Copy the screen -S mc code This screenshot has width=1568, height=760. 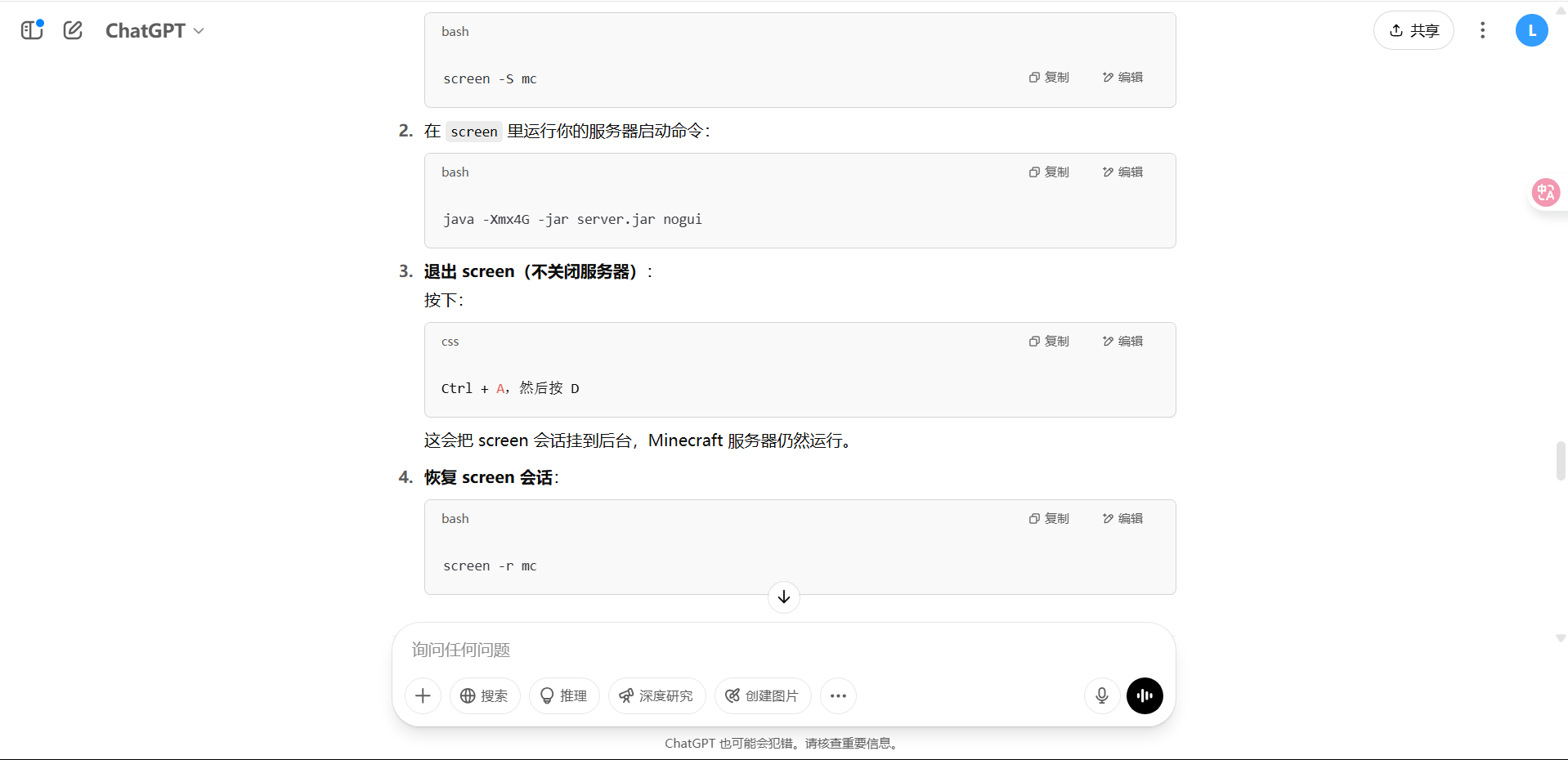click(x=1049, y=77)
